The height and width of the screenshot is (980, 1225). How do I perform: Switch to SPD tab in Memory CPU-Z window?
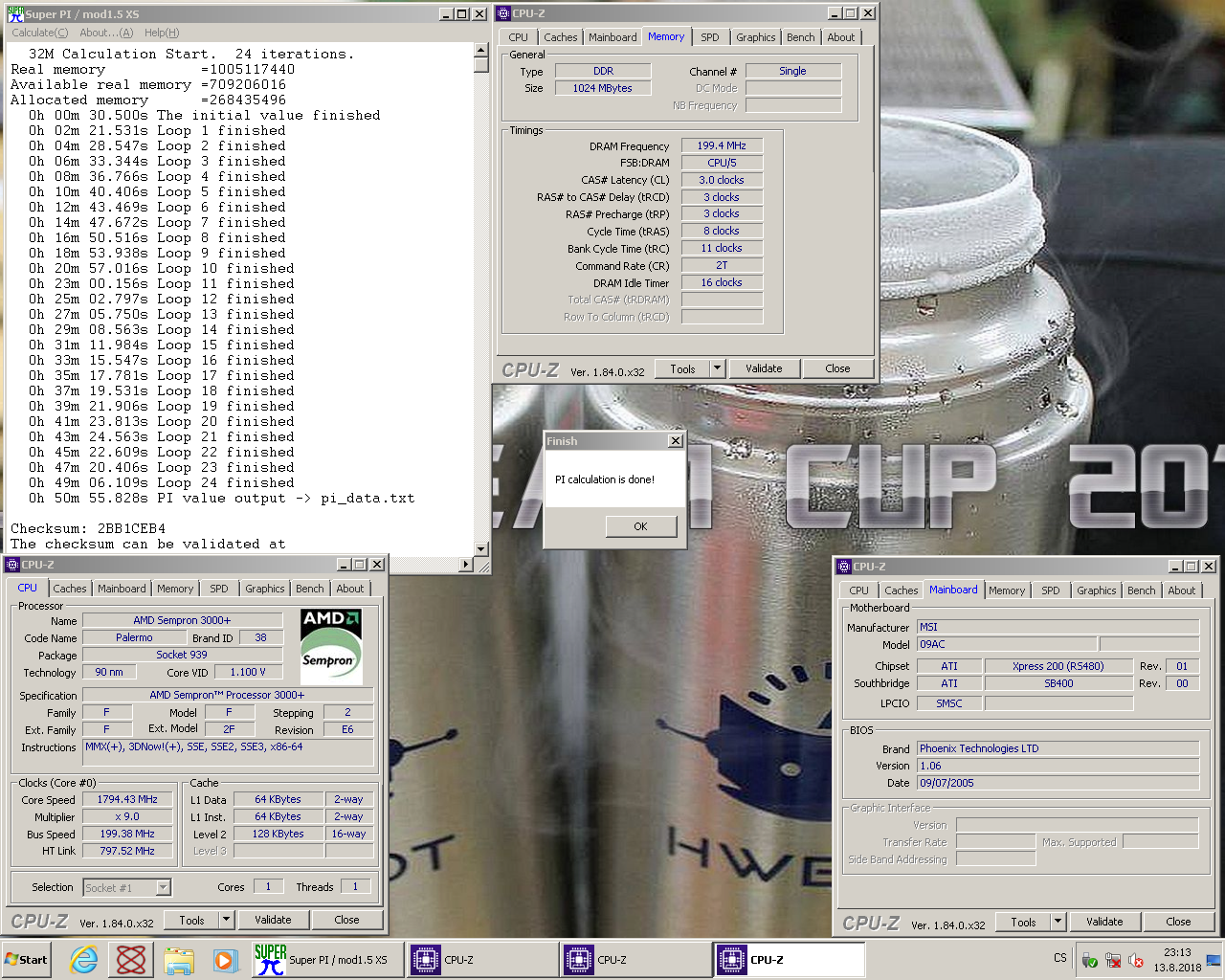[x=709, y=37]
